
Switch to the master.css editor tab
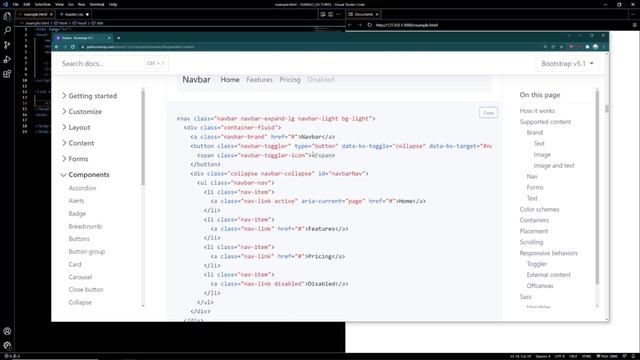click(74, 14)
